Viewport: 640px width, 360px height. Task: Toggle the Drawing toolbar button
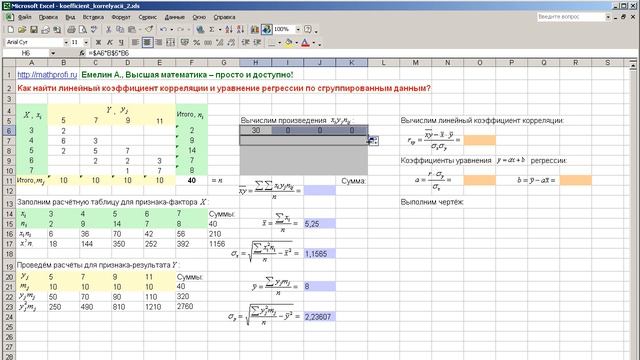(267, 29)
